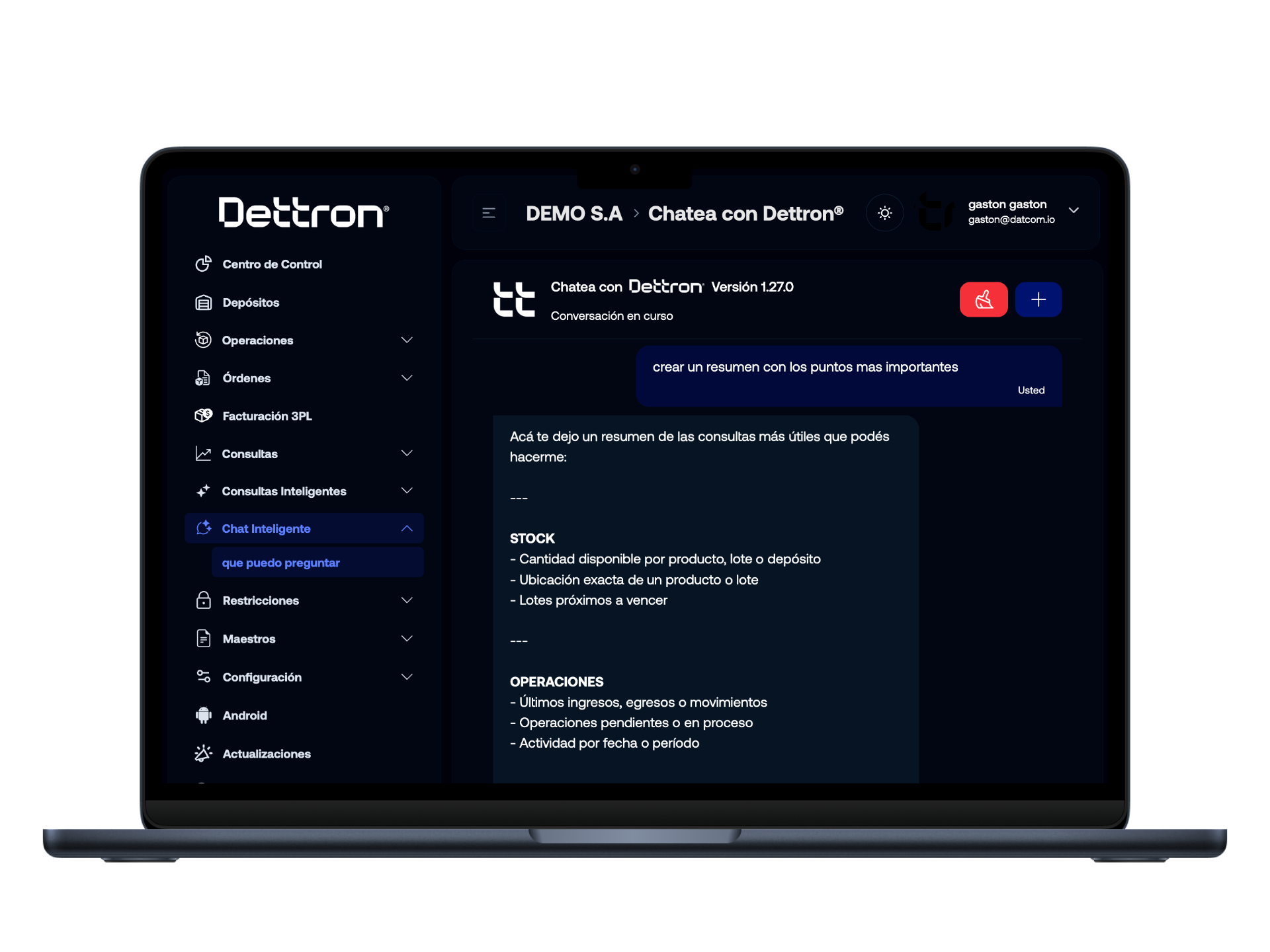
Task: Click the 'Usted' sender label
Action: click(1031, 390)
